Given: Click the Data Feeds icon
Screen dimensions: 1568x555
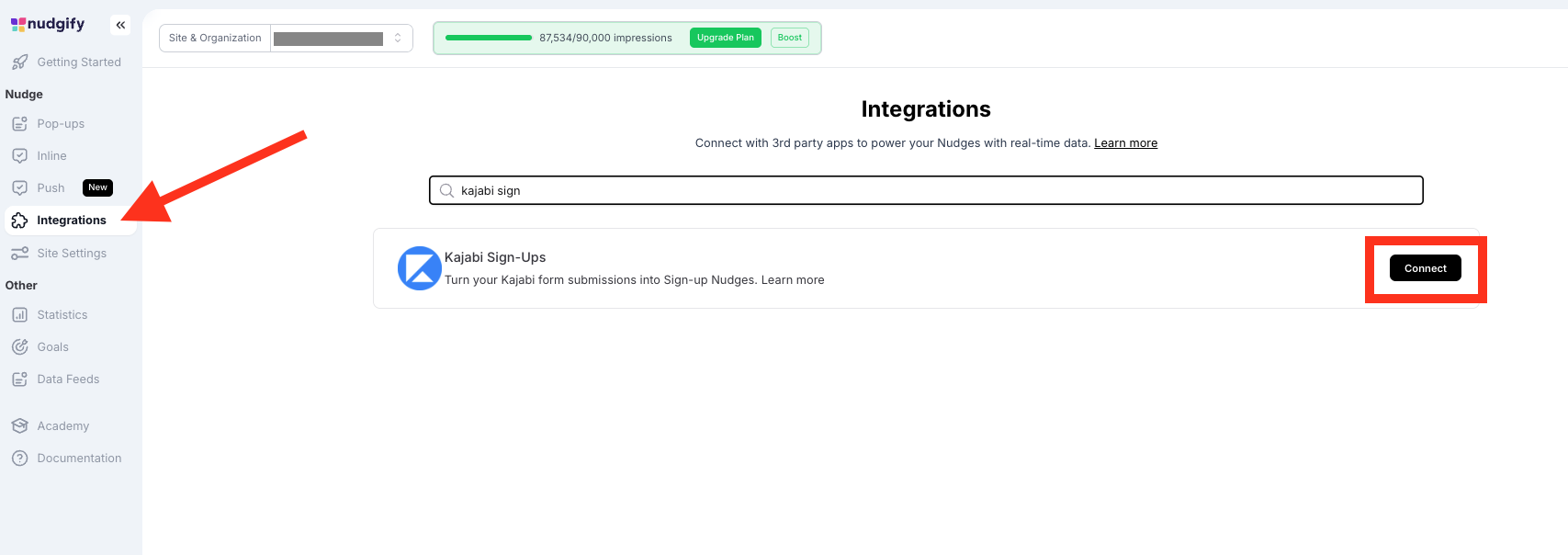Looking at the screenshot, I should pyautogui.click(x=19, y=379).
